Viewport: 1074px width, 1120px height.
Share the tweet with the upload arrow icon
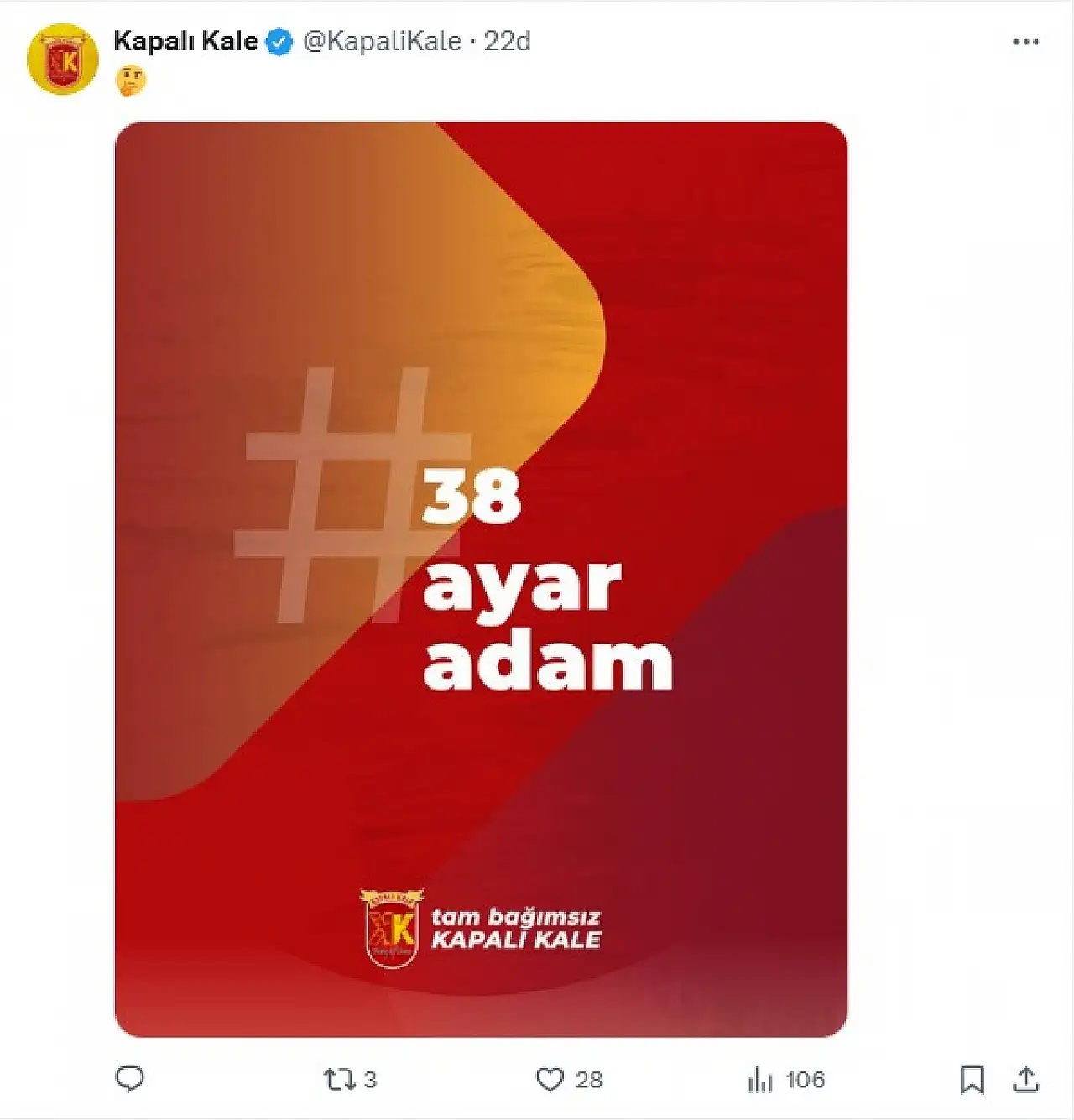click(x=1025, y=1080)
